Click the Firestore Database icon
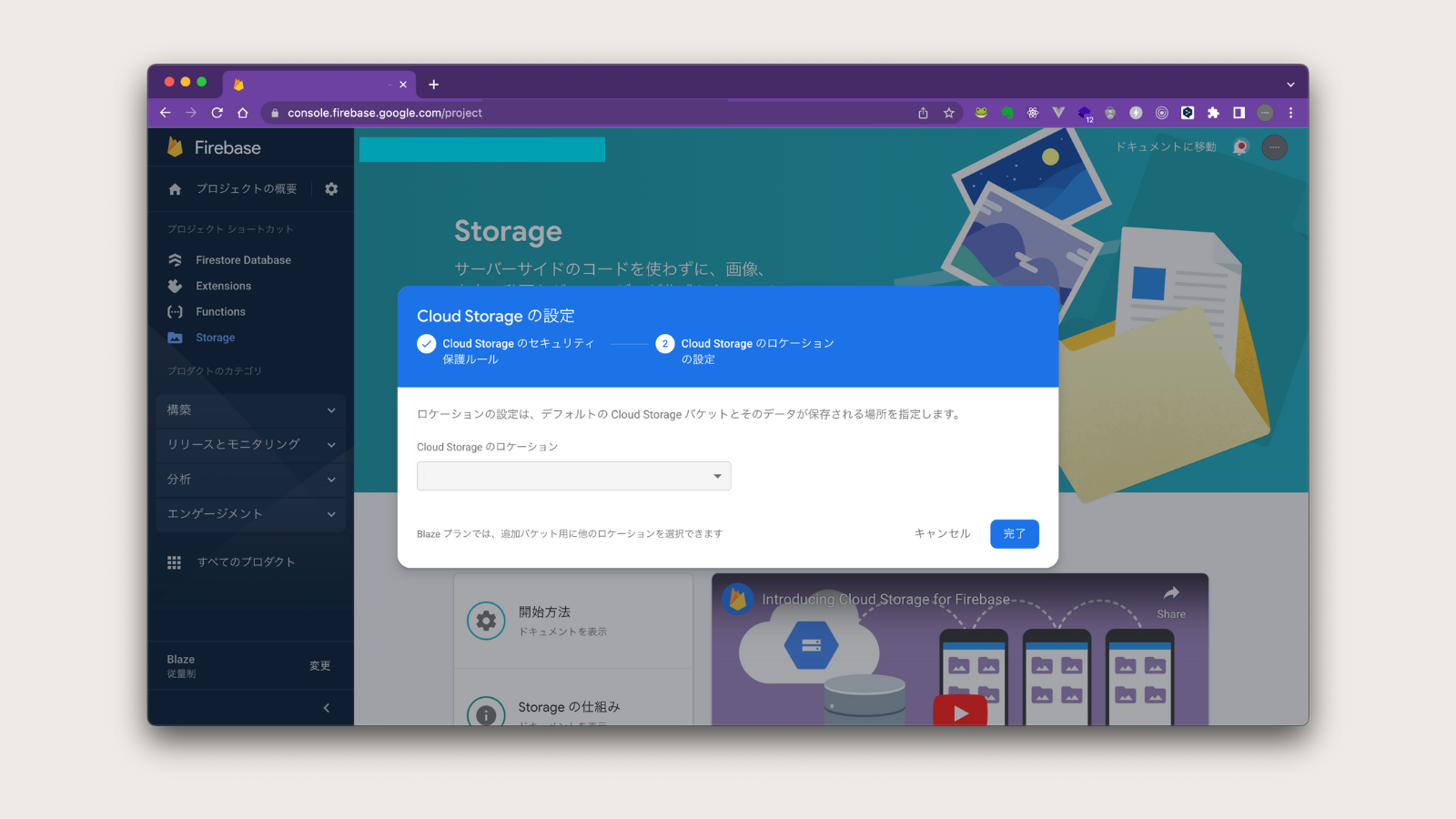 (175, 260)
